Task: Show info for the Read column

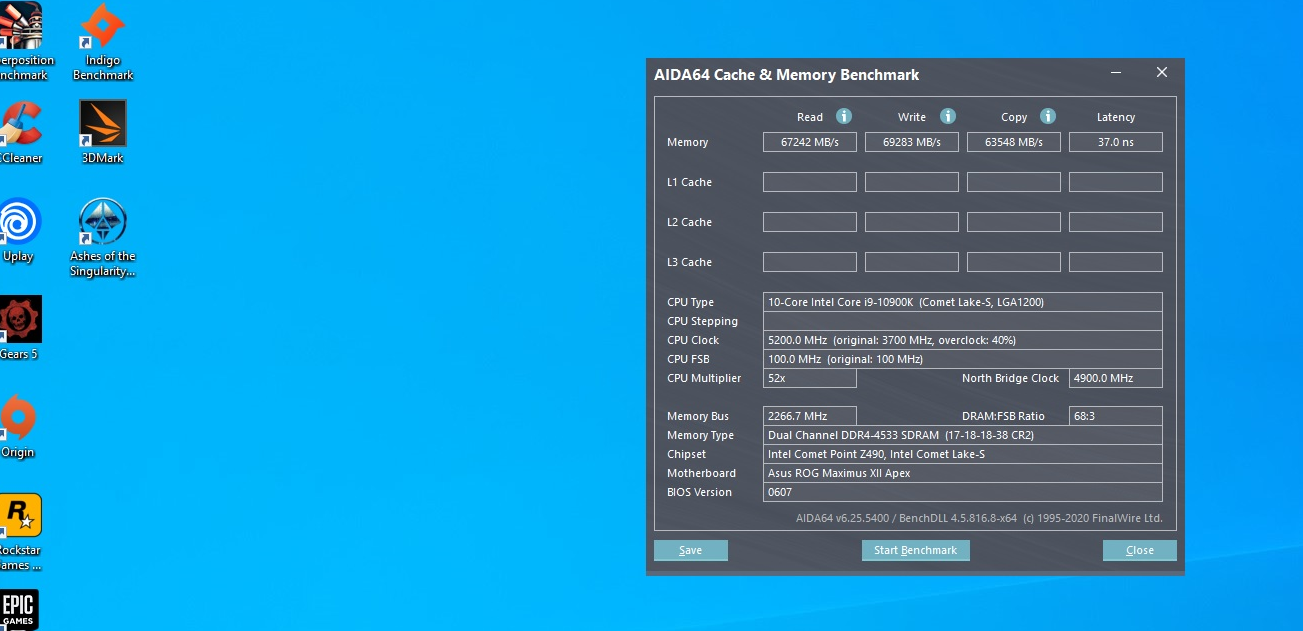Action: [844, 116]
